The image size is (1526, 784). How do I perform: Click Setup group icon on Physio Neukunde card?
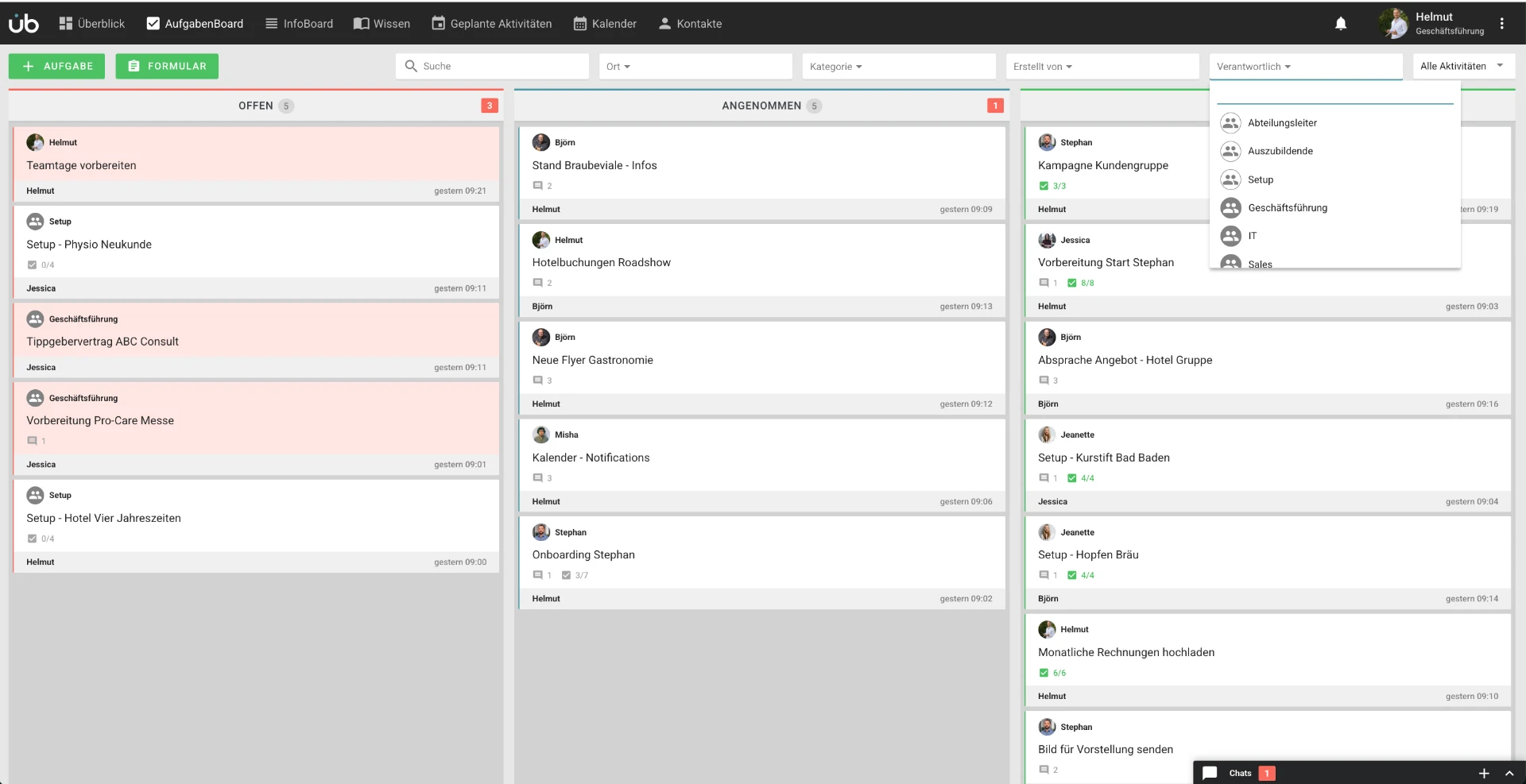pos(35,222)
